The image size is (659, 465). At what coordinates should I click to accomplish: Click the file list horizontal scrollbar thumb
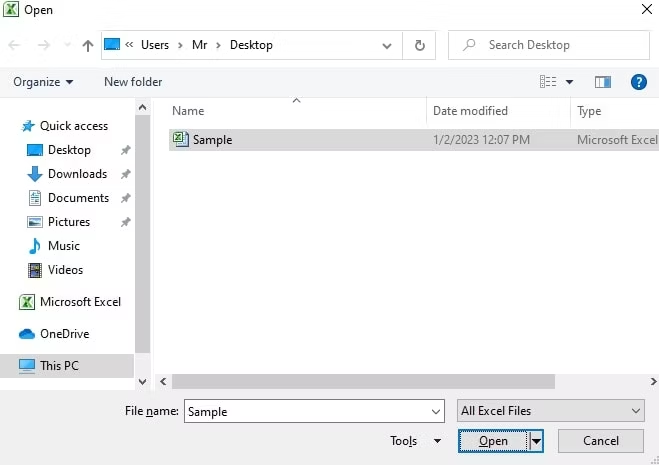click(363, 382)
